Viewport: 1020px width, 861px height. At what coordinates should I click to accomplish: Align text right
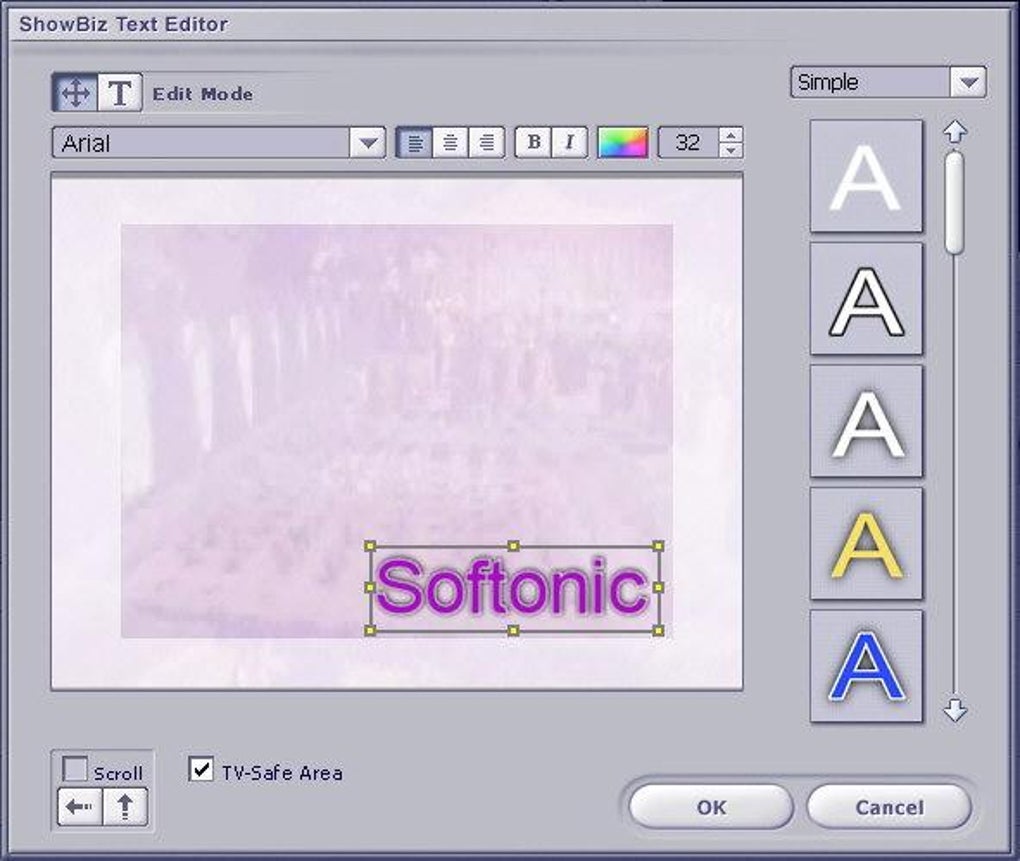coord(486,142)
